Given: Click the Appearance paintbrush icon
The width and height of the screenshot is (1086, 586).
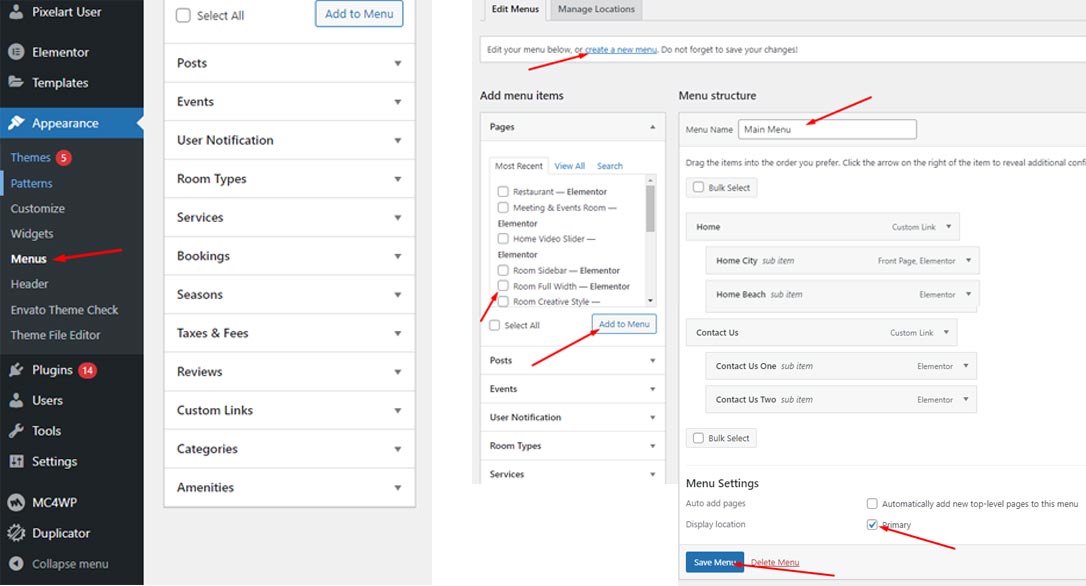Looking at the screenshot, I should (x=15, y=123).
